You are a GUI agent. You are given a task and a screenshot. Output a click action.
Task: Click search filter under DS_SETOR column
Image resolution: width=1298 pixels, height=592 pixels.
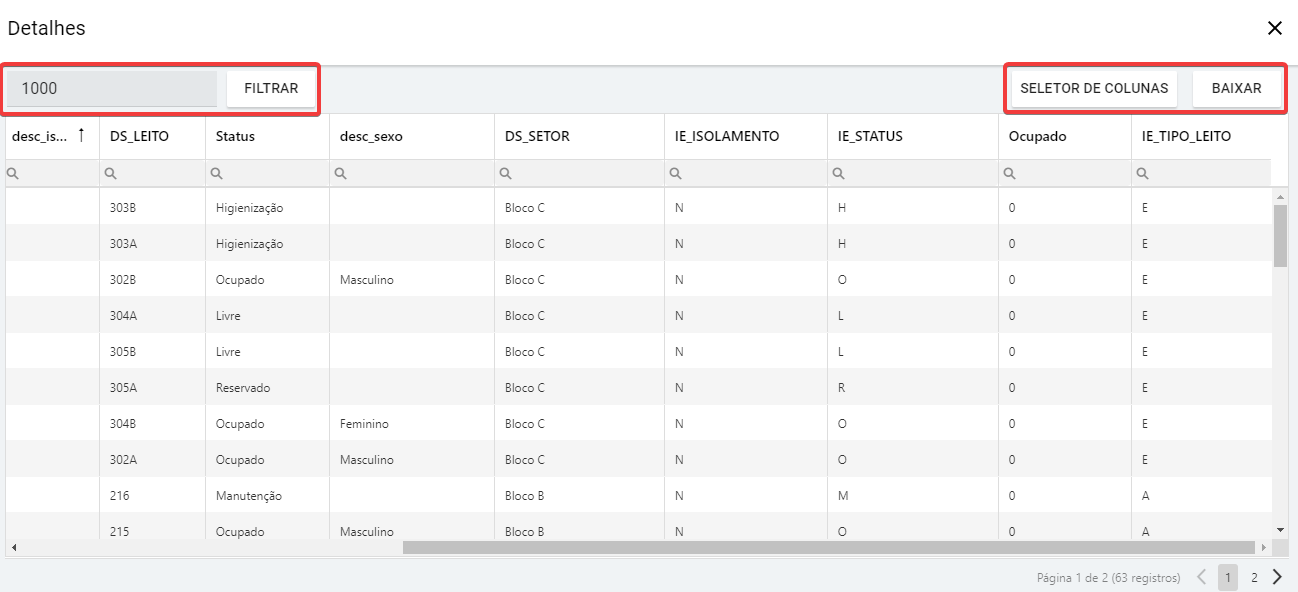coord(579,173)
